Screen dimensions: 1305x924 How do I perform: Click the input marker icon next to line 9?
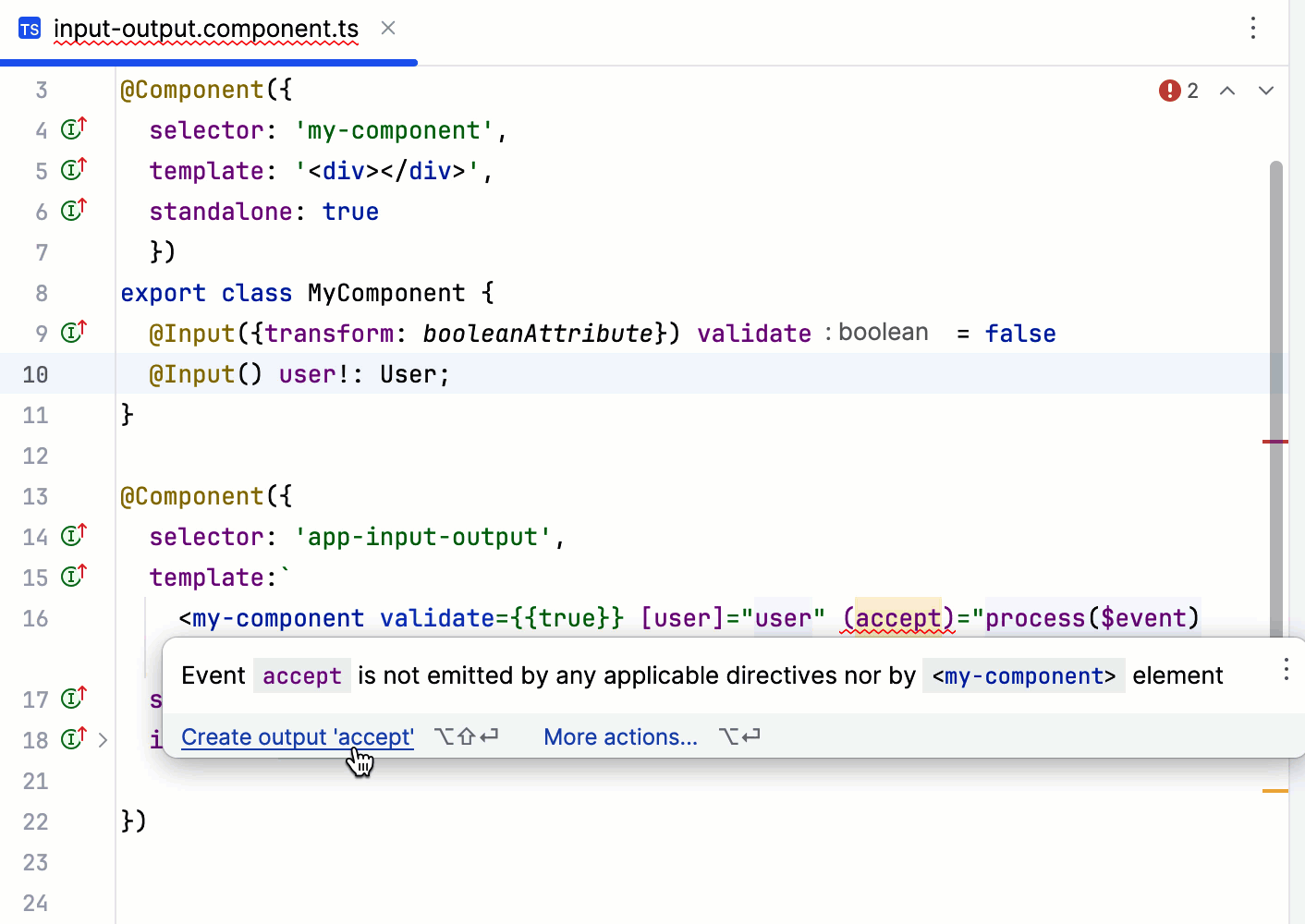pyautogui.click(x=72, y=332)
